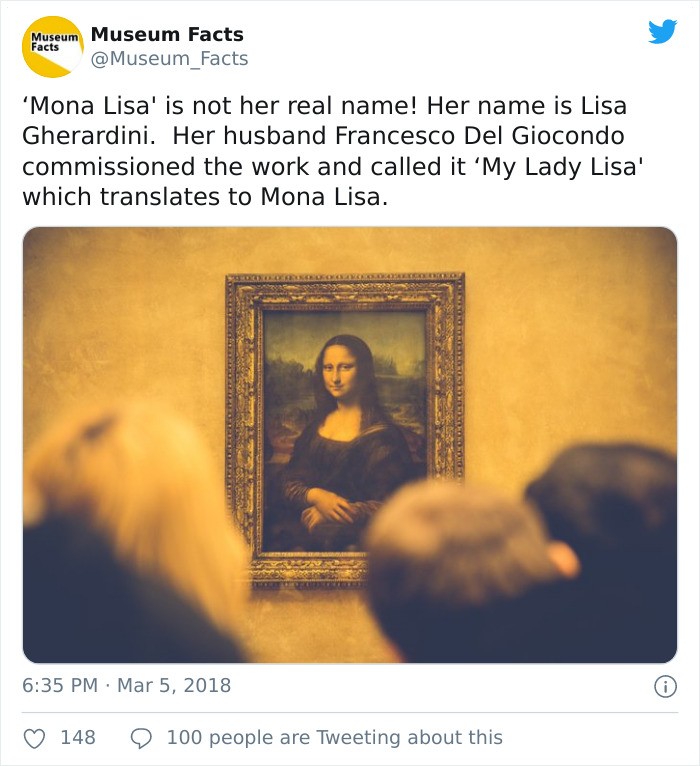Like the tweet with the heart icon
700x766 pixels.
pyautogui.click(x=35, y=738)
